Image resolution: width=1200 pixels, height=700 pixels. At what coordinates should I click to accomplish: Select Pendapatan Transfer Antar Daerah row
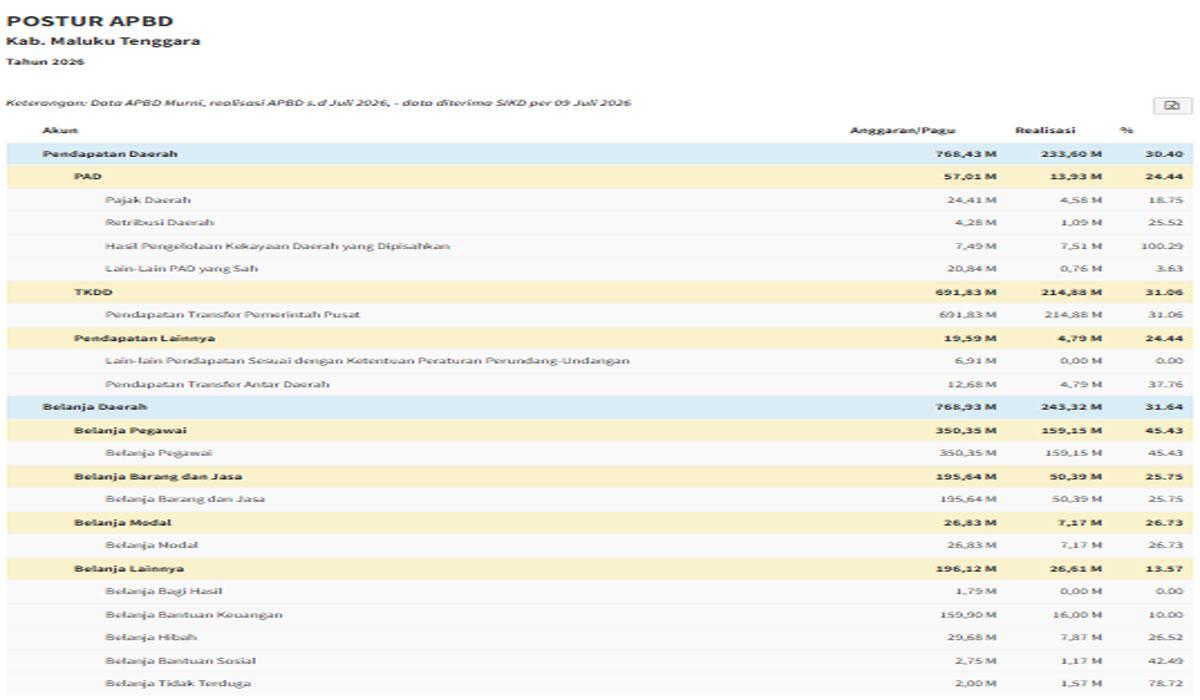point(600,384)
